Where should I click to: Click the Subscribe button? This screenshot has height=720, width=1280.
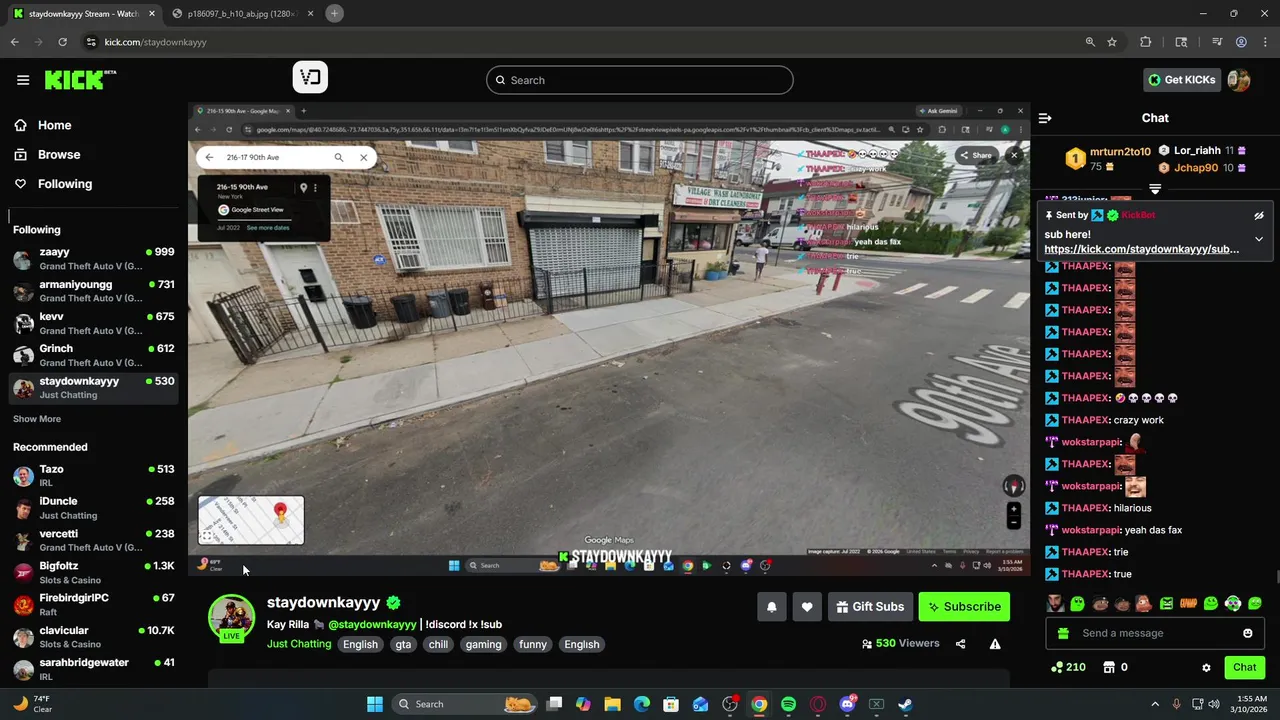coord(964,607)
